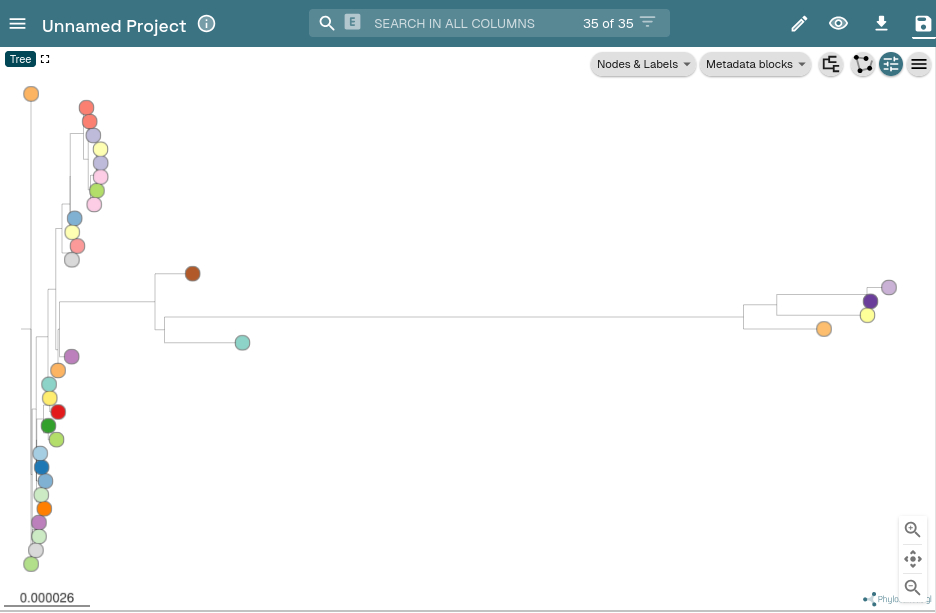The height and width of the screenshot is (613, 936).
Task: Click the pan/move tree control
Action: click(912, 559)
